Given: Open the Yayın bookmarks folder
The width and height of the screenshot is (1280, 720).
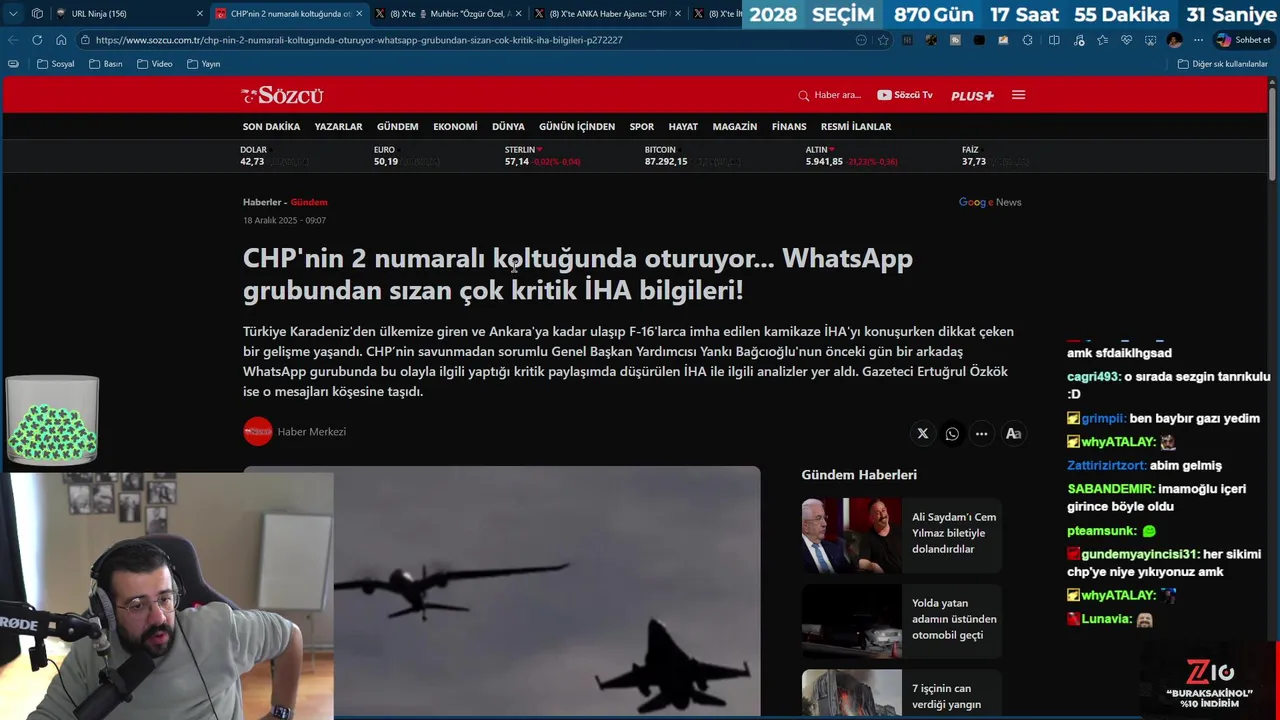Looking at the screenshot, I should [204, 64].
